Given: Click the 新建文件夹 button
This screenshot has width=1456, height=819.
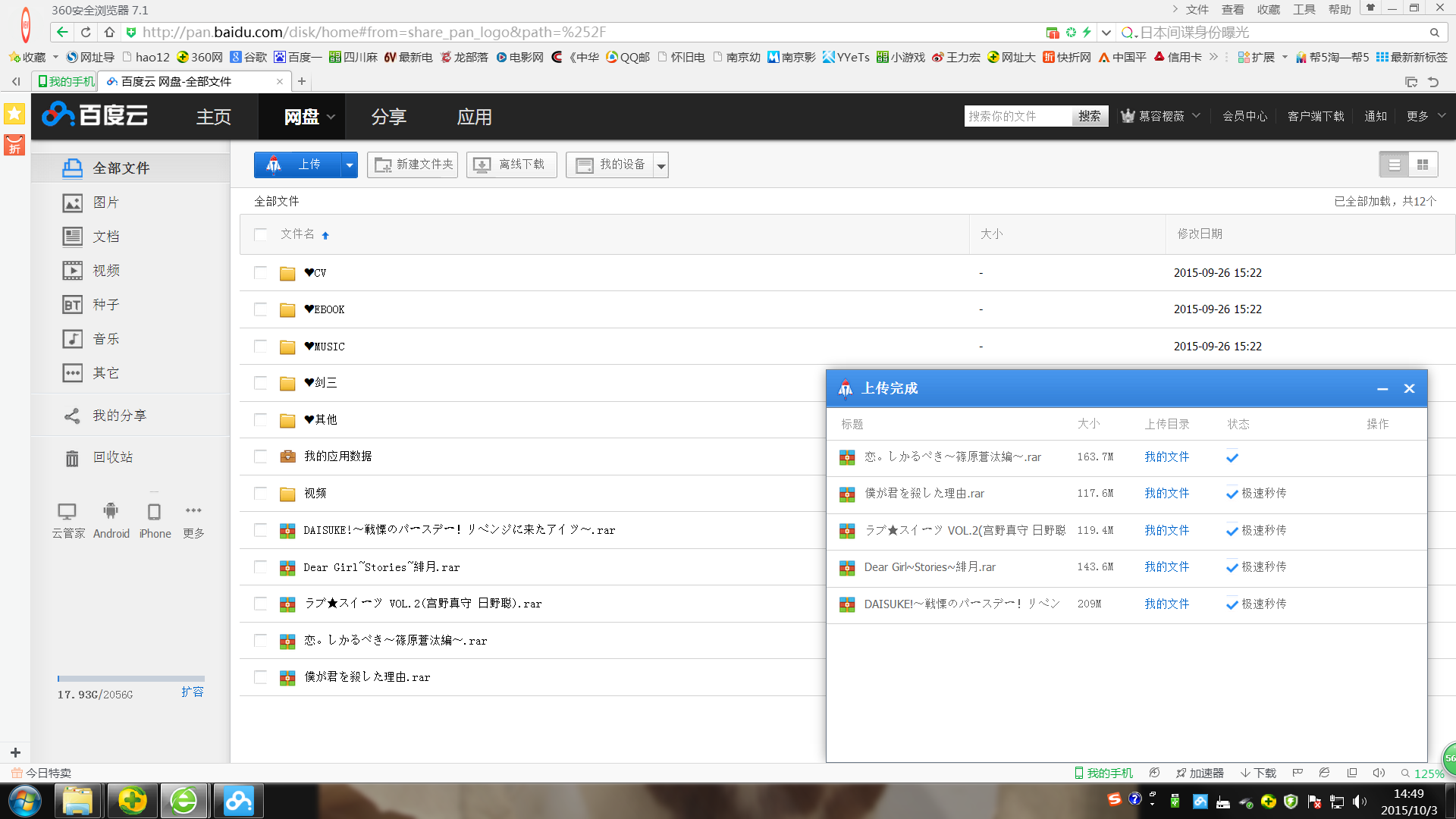Looking at the screenshot, I should click(x=413, y=165).
